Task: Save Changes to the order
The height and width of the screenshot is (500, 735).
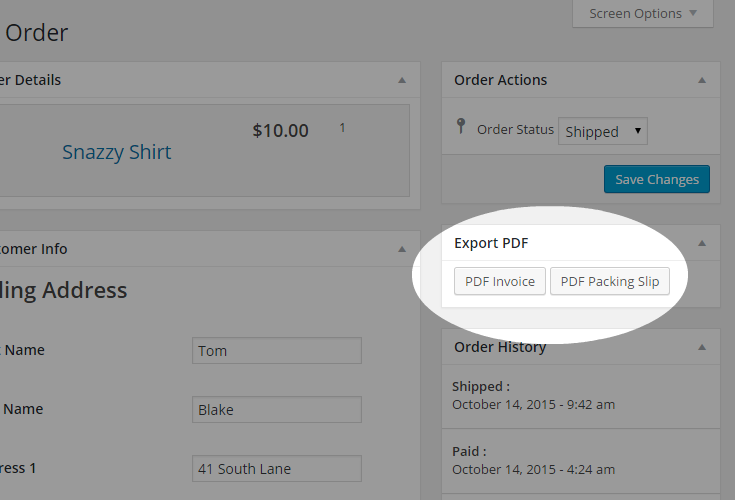Action: [656, 179]
